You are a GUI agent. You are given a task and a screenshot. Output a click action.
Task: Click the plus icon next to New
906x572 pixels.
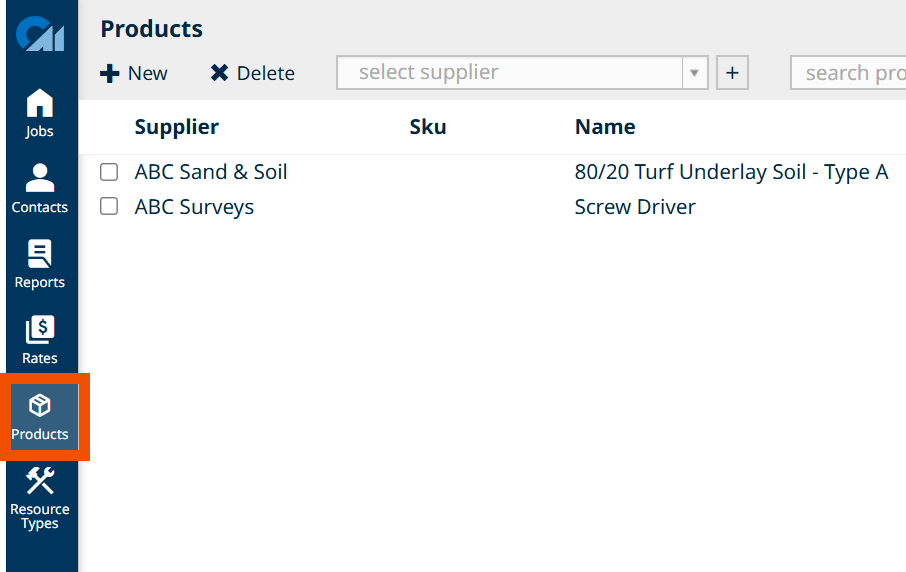(x=109, y=73)
